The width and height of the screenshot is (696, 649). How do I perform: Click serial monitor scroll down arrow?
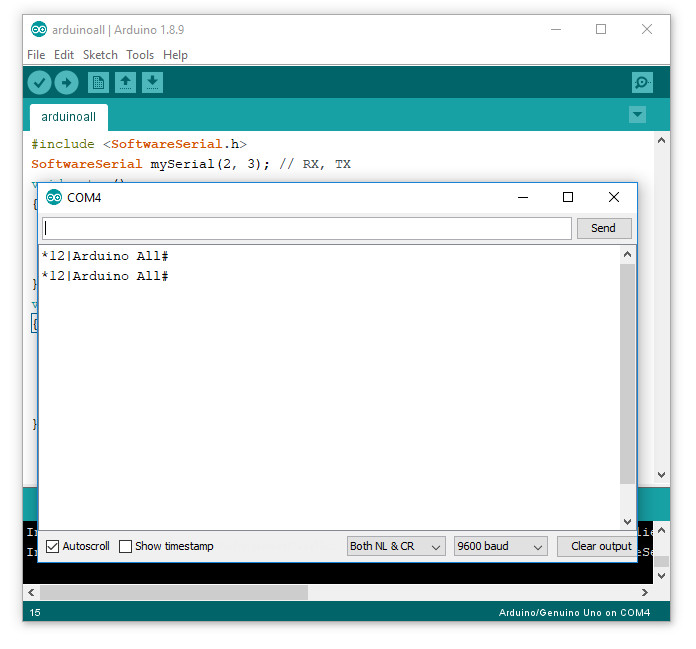pos(627,522)
